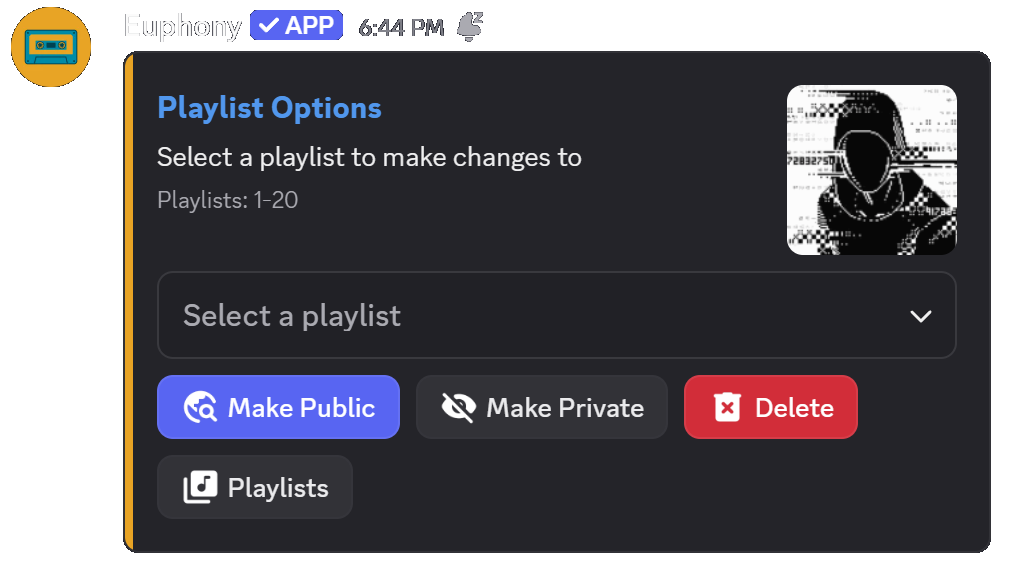Click the Playlist Options embed title
The width and height of the screenshot is (1011, 568).
(269, 108)
